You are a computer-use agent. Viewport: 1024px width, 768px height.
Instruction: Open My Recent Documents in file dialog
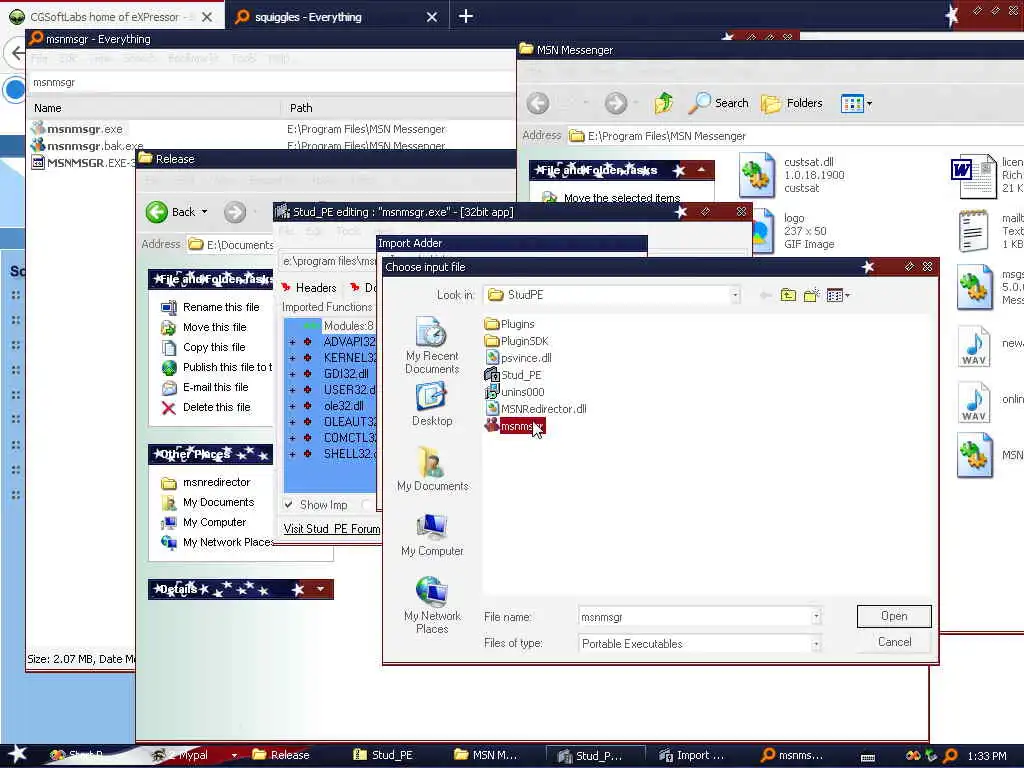pos(432,345)
